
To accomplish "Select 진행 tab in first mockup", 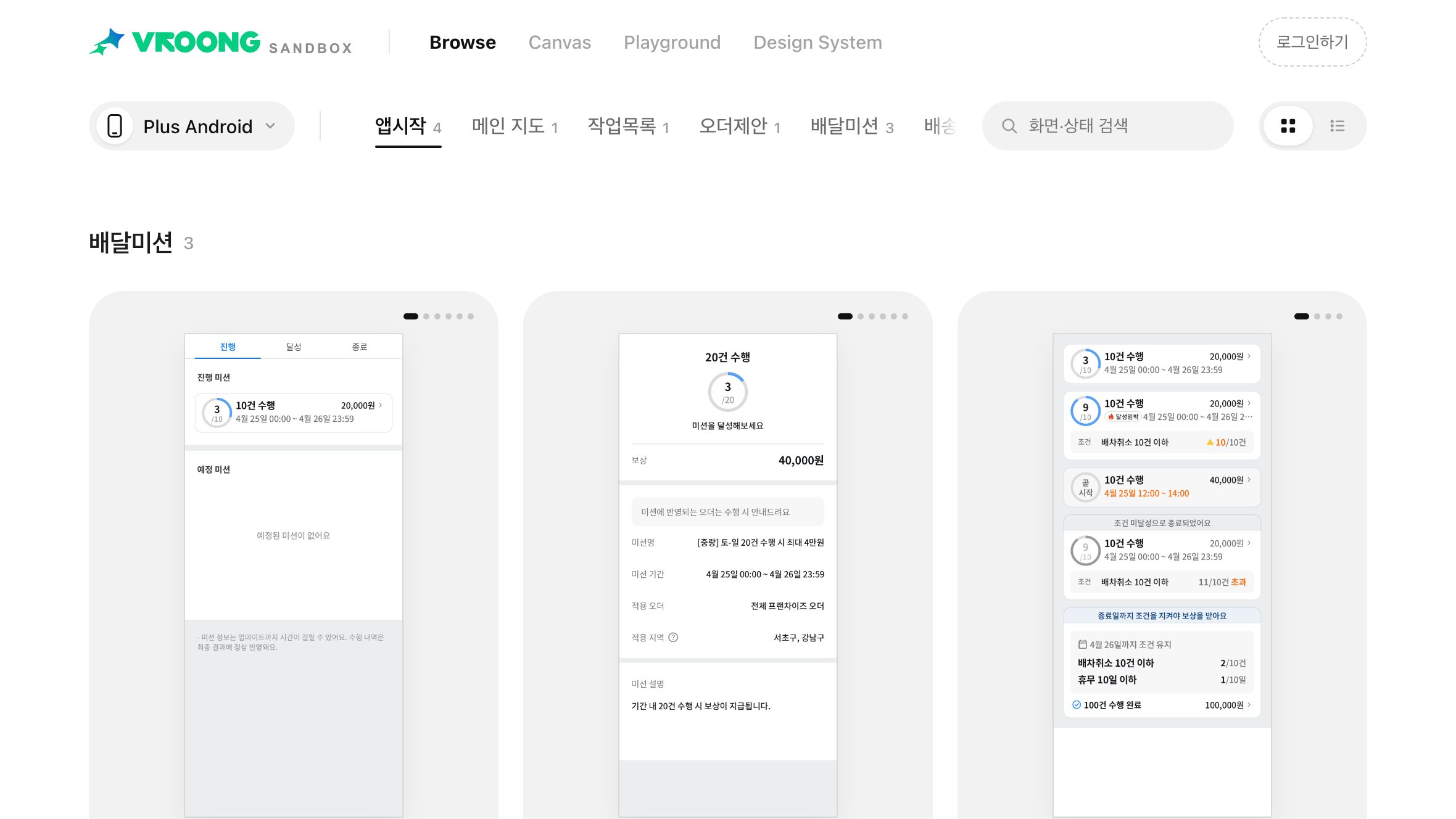I will (228, 347).
